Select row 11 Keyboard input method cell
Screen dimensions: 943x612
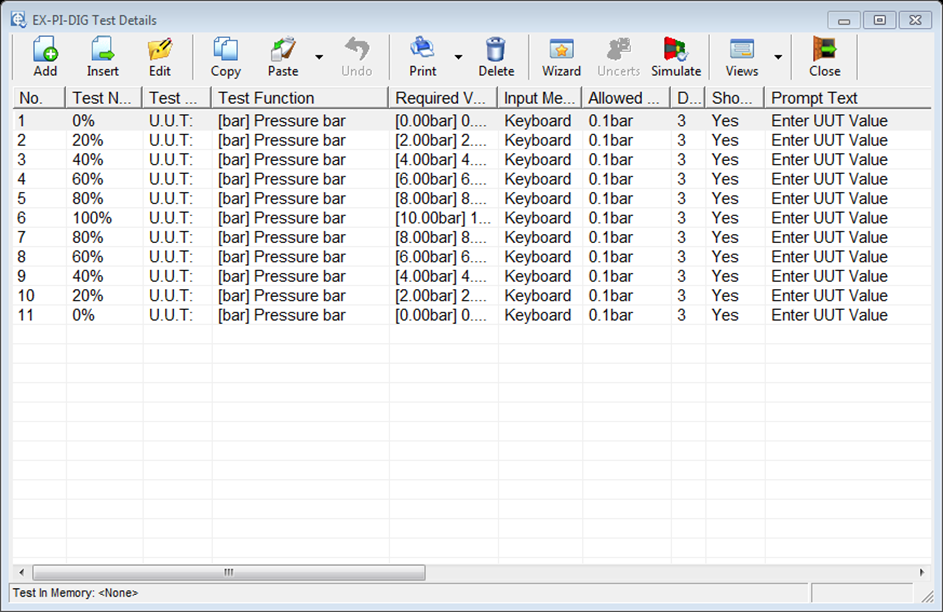point(537,315)
